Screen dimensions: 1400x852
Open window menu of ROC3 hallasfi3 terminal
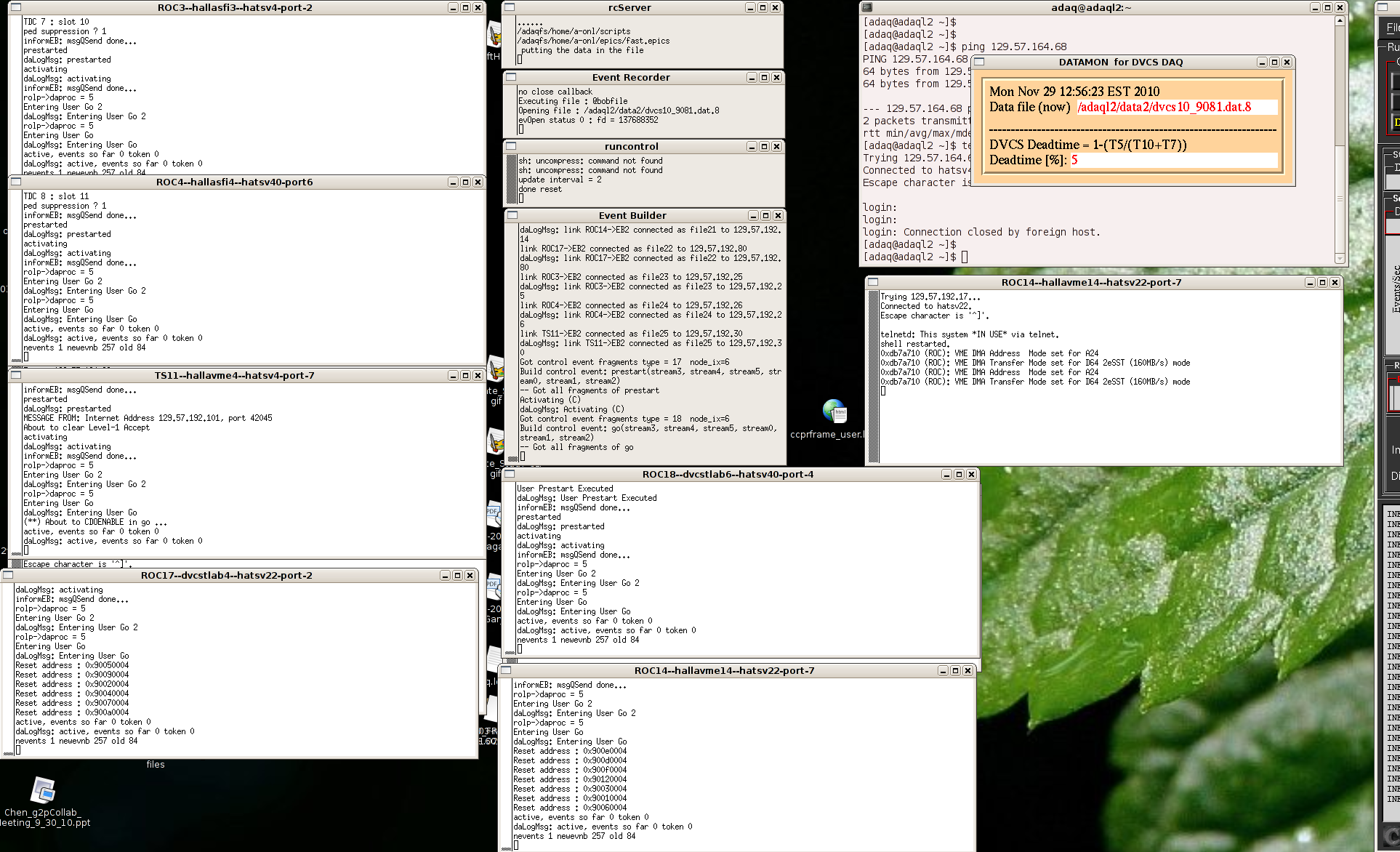pyautogui.click(x=16, y=7)
